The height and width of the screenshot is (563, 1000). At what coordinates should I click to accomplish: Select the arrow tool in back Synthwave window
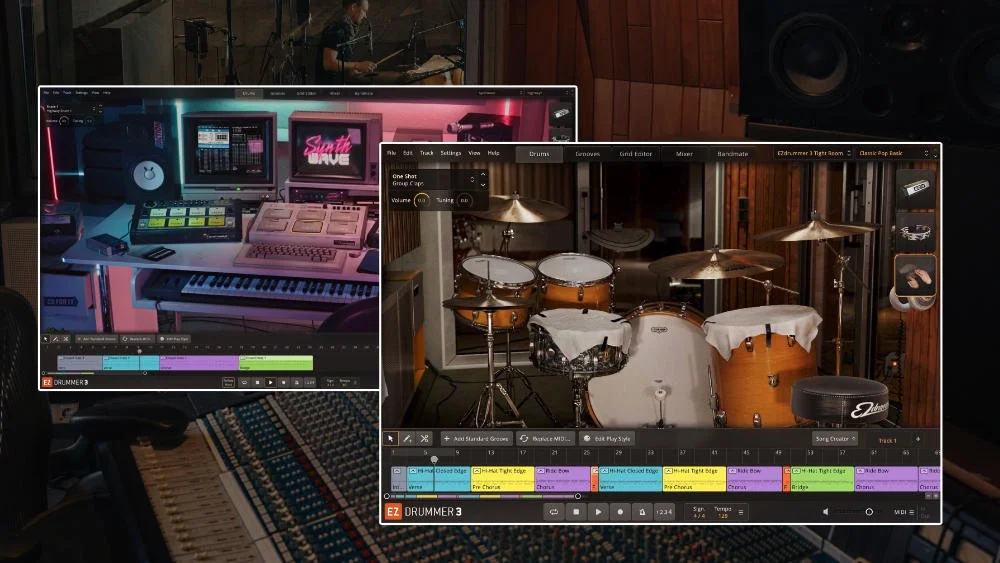click(x=46, y=339)
